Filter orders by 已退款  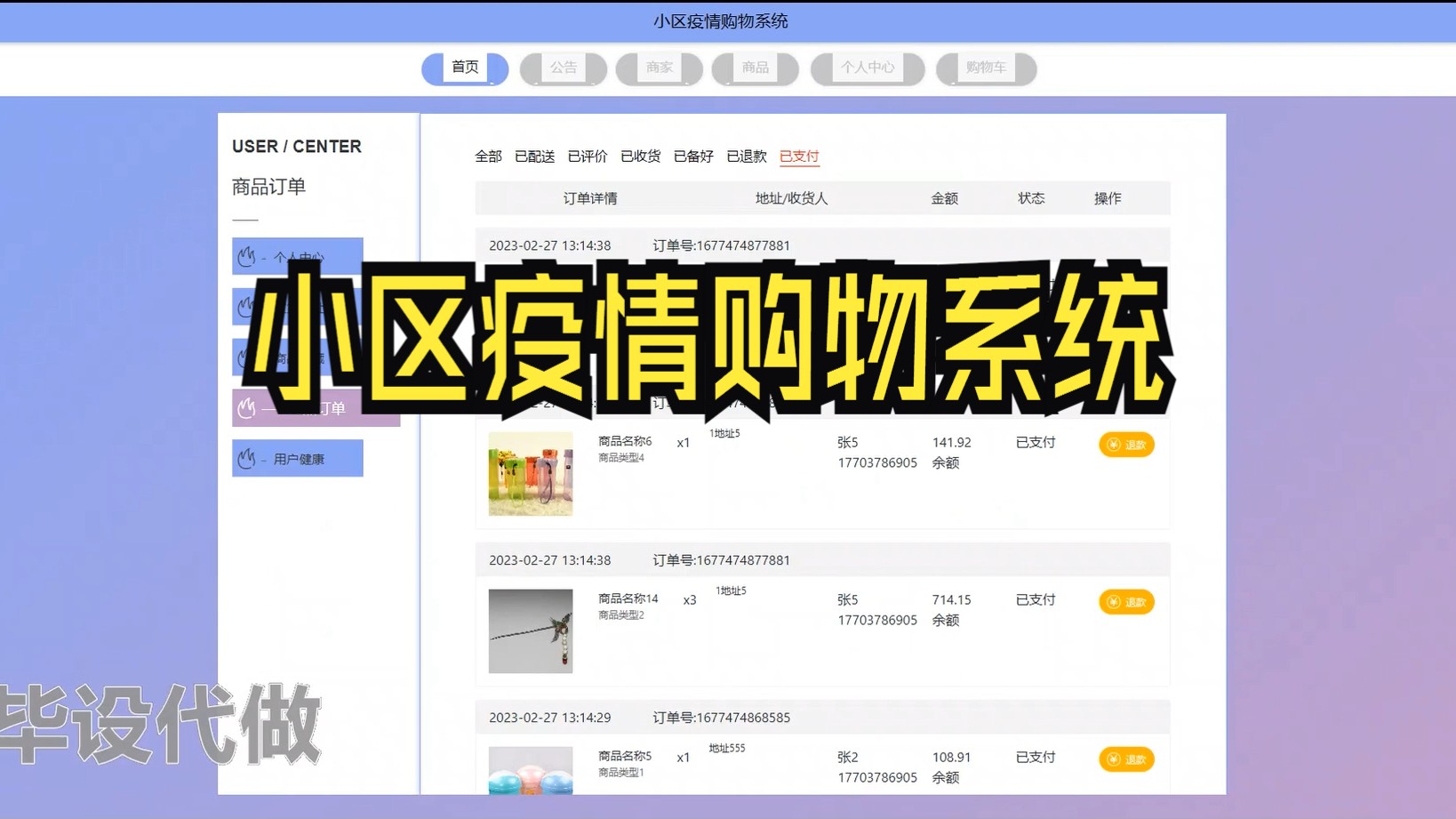tap(747, 157)
